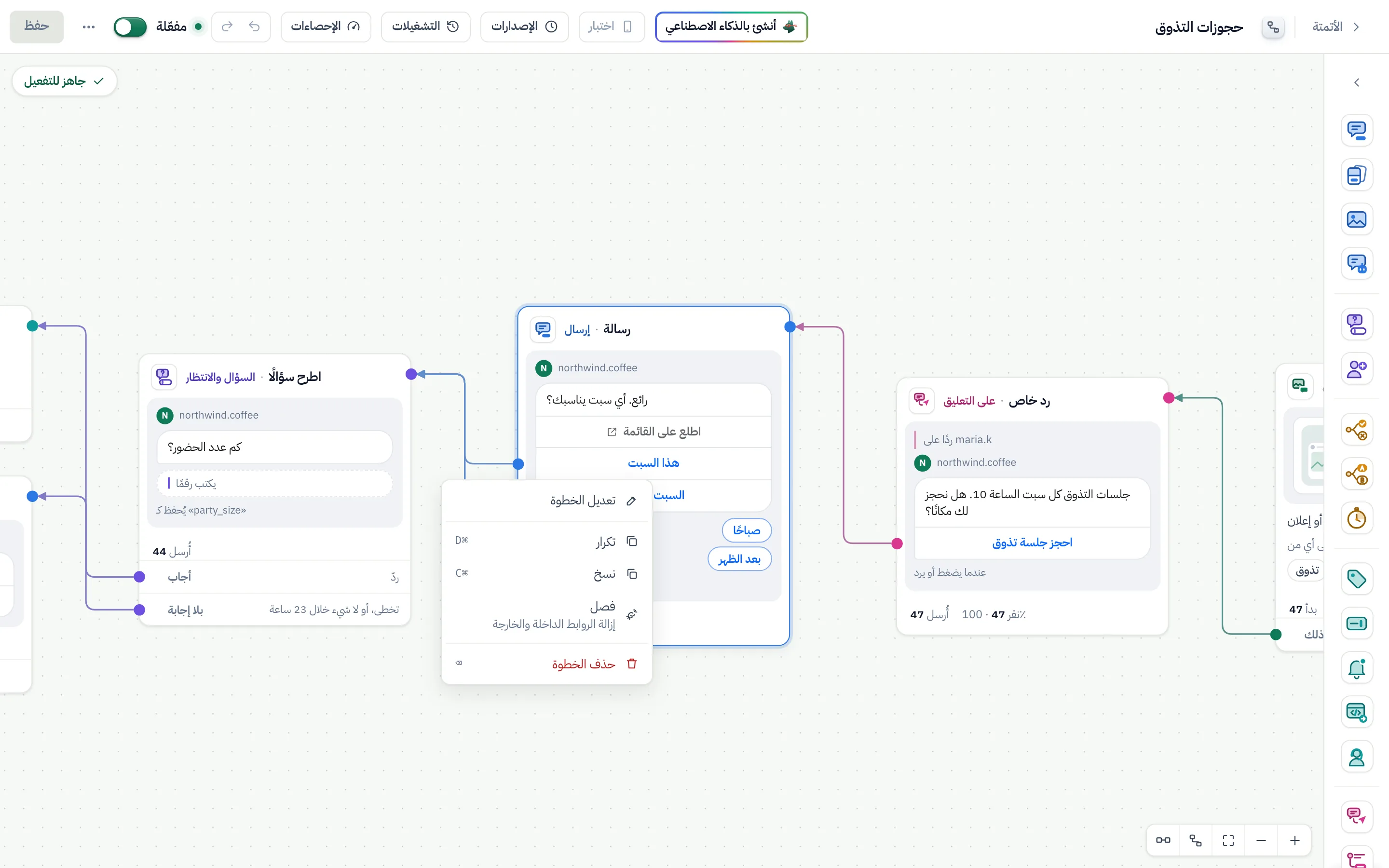Click the zoom in plus button
The image size is (1389, 868).
click(1294, 841)
